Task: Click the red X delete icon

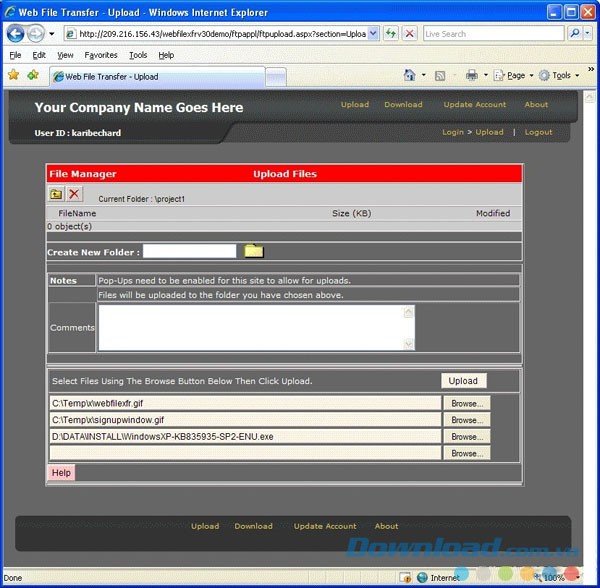Action: click(74, 194)
